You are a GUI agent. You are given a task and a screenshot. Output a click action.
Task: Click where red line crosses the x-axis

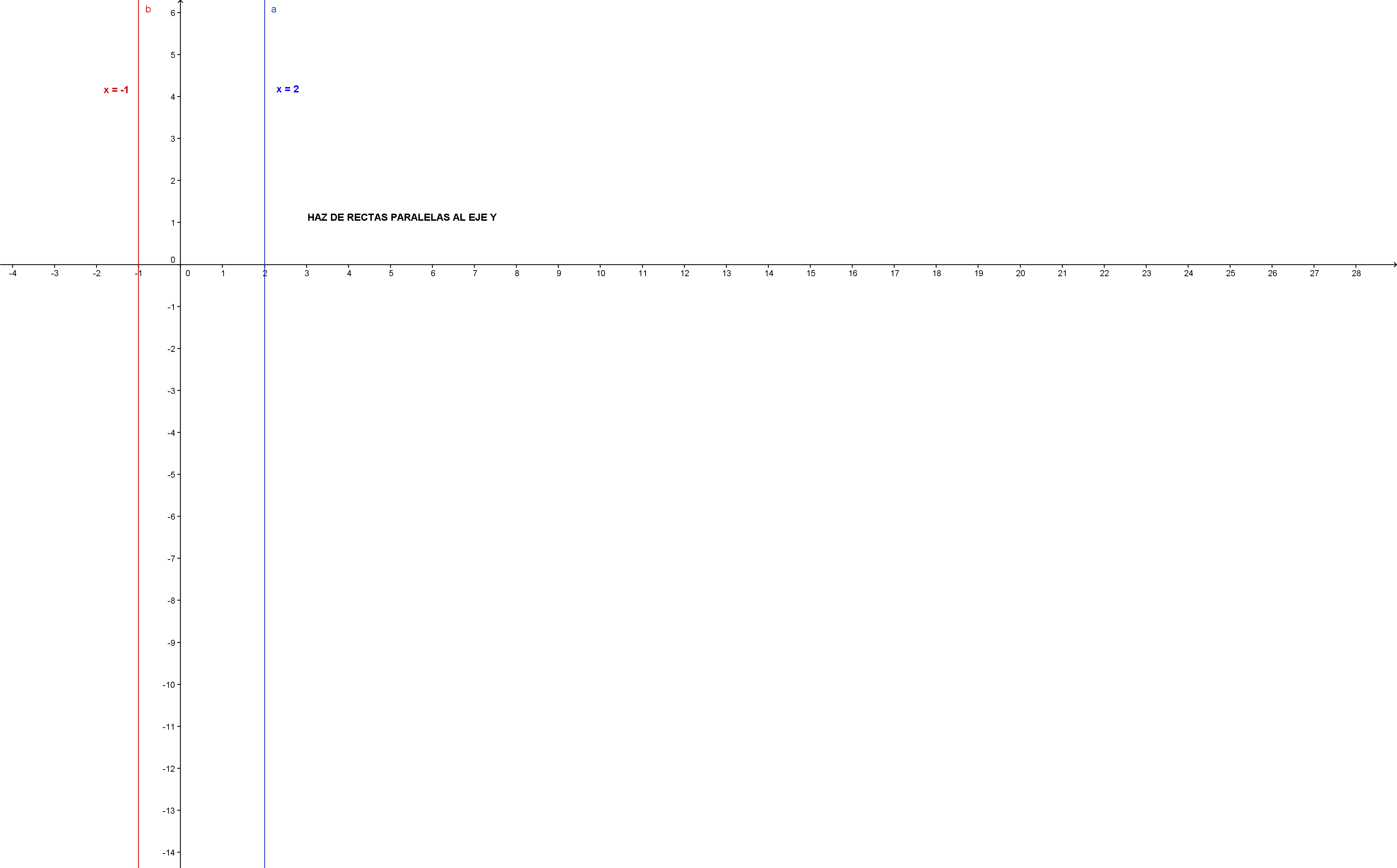click(138, 265)
